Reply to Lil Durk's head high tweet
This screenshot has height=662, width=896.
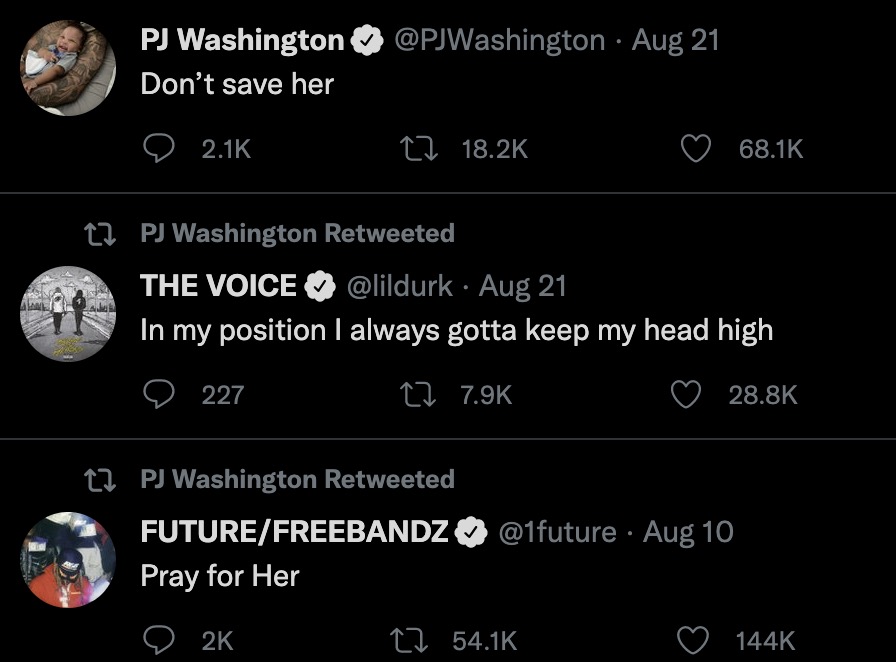(161, 395)
